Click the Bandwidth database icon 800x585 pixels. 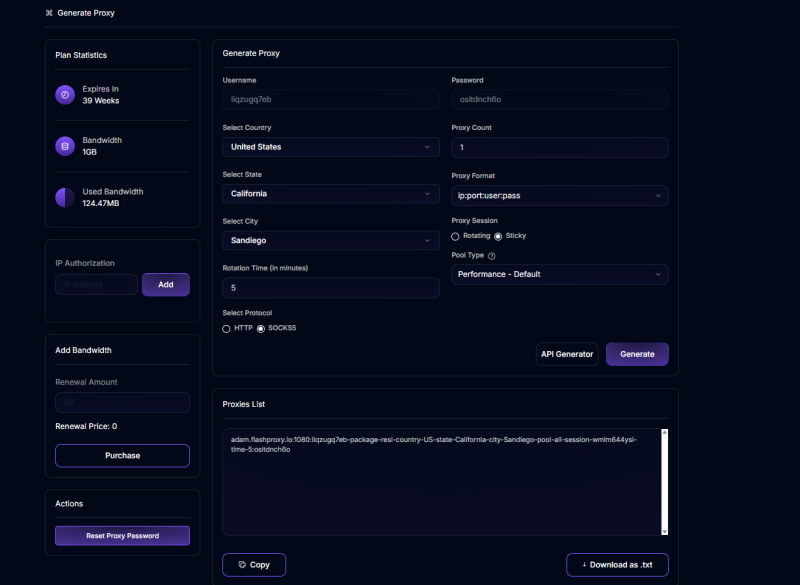point(65,146)
